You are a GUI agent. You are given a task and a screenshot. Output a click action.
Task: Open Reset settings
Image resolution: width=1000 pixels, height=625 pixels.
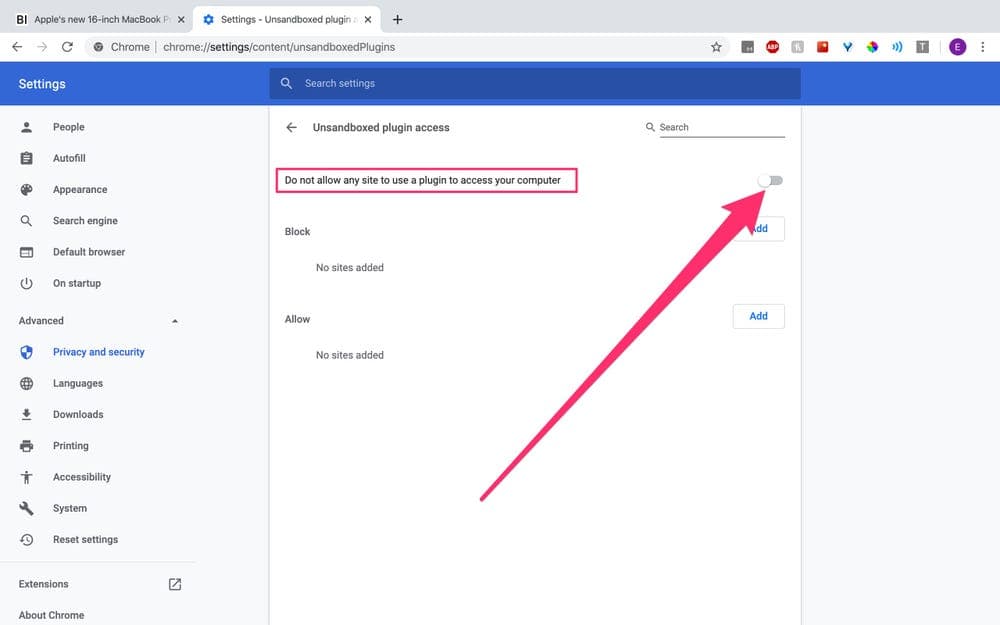pyautogui.click(x=85, y=540)
